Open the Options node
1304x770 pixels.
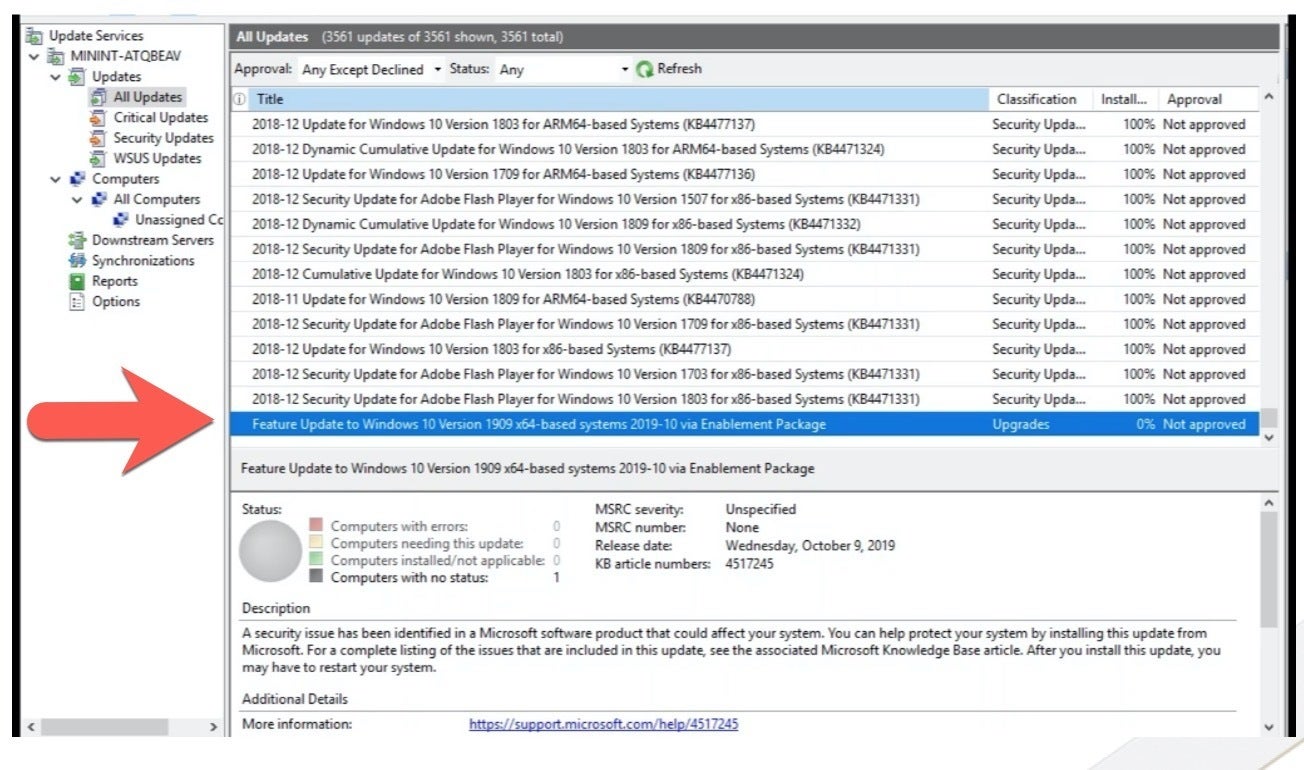pyautogui.click(x=116, y=302)
